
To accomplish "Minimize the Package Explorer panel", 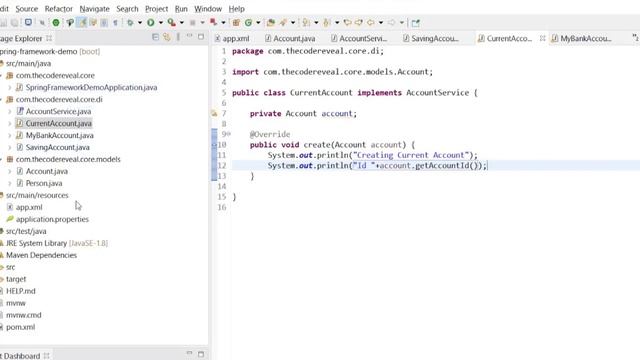I will [x=189, y=36].
